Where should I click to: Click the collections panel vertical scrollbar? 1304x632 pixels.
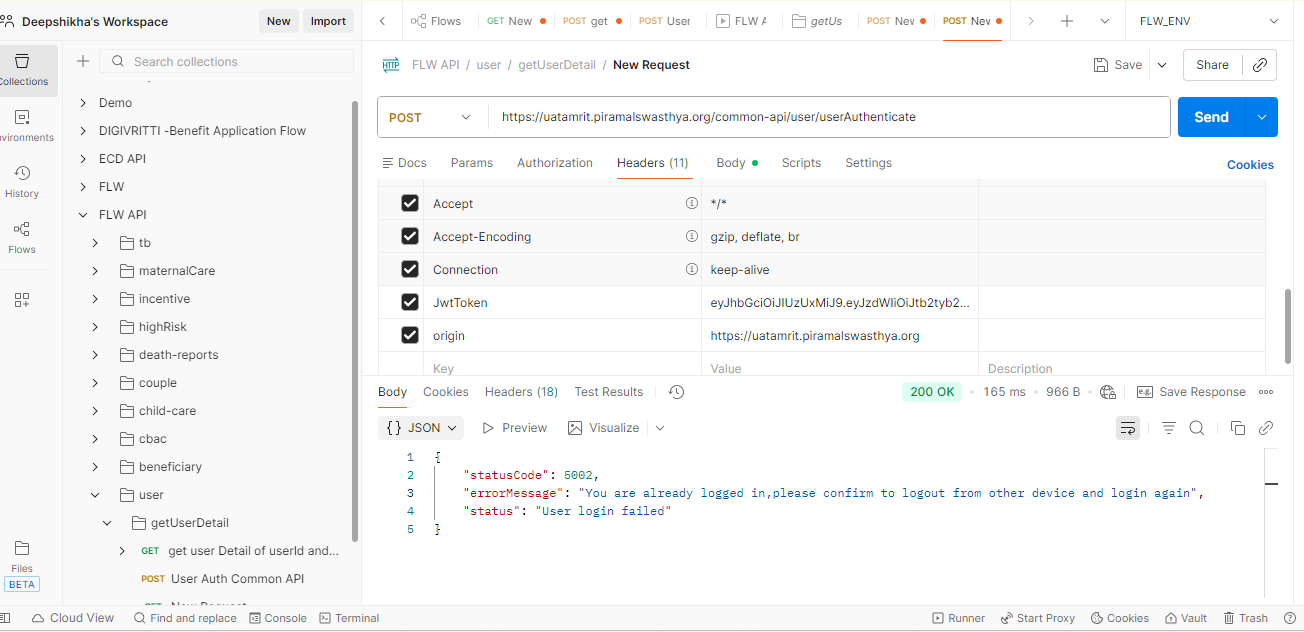pos(355,320)
